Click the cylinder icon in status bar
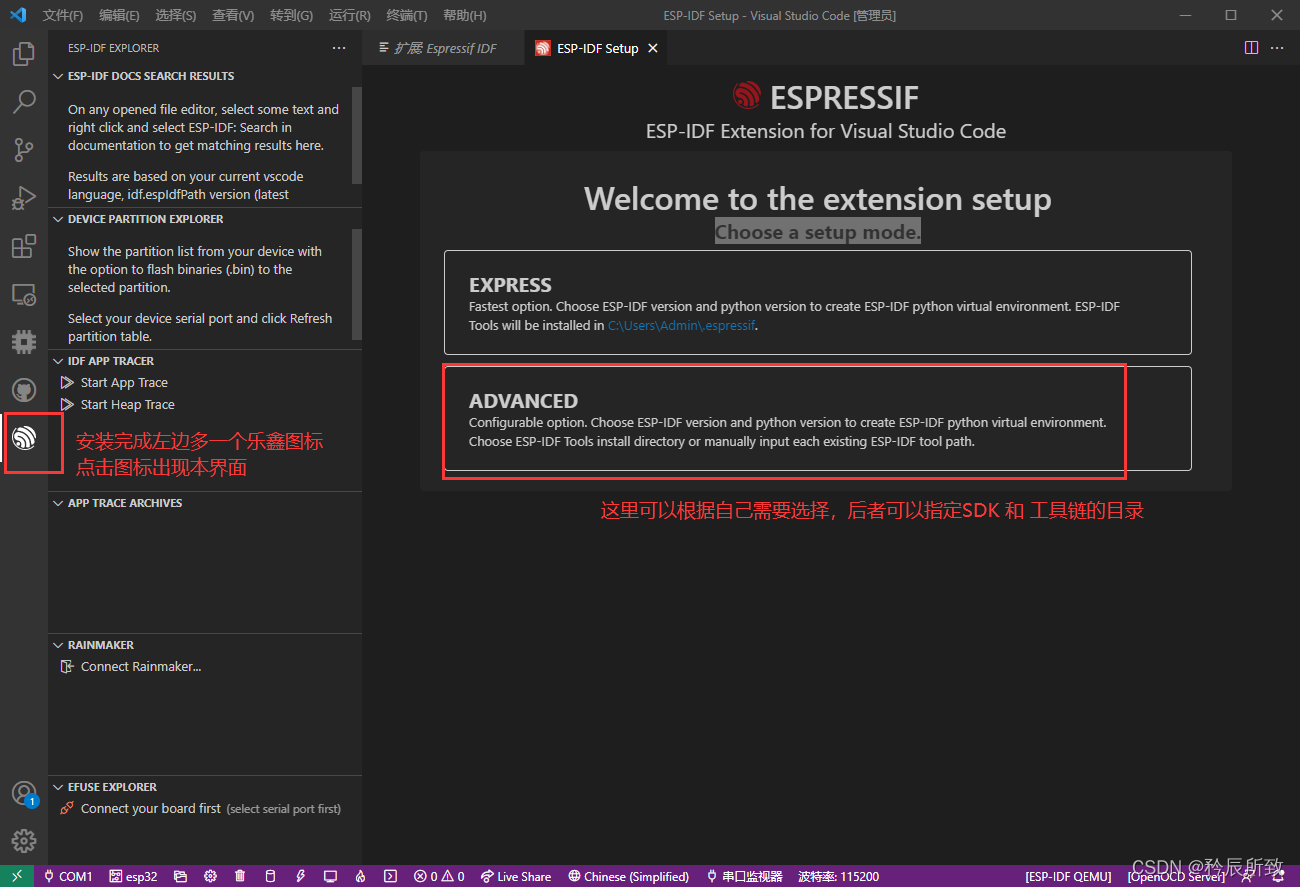The height and width of the screenshot is (887, 1300). click(x=270, y=876)
